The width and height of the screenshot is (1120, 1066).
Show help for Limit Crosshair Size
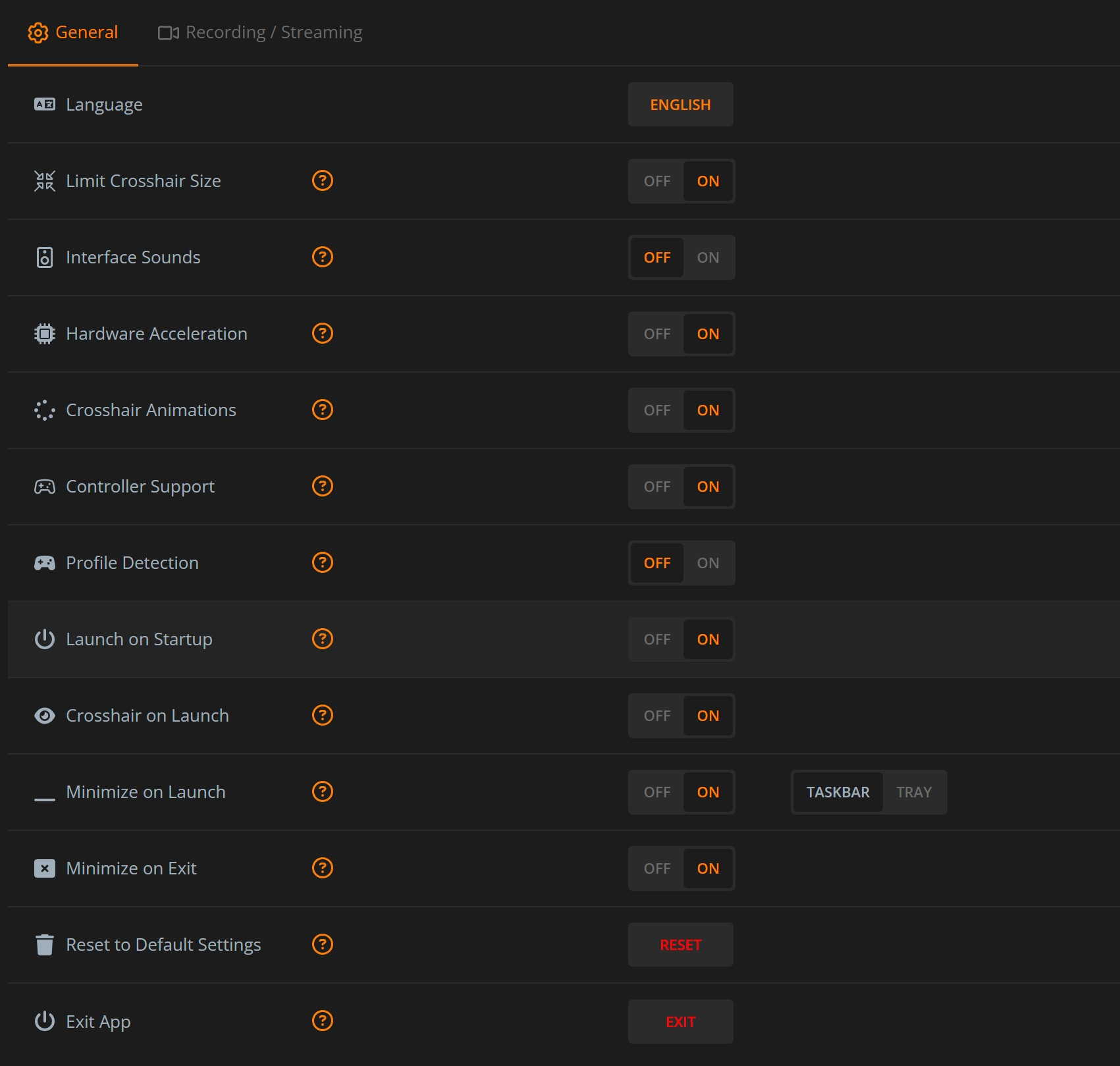point(323,180)
